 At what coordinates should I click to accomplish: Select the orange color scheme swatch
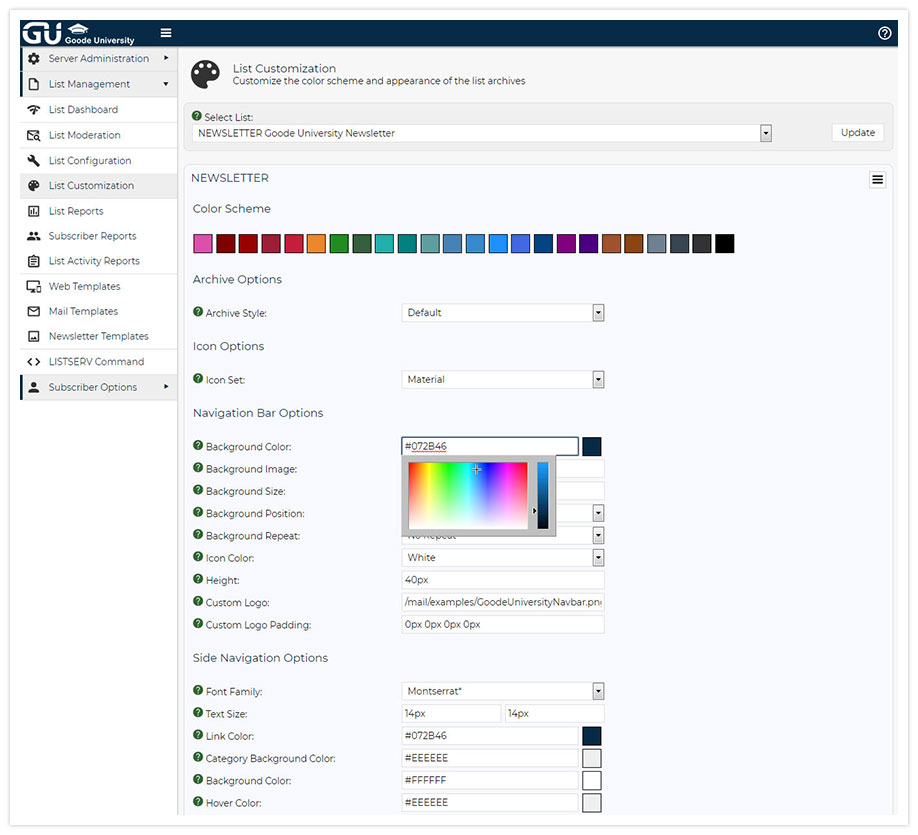[x=316, y=244]
